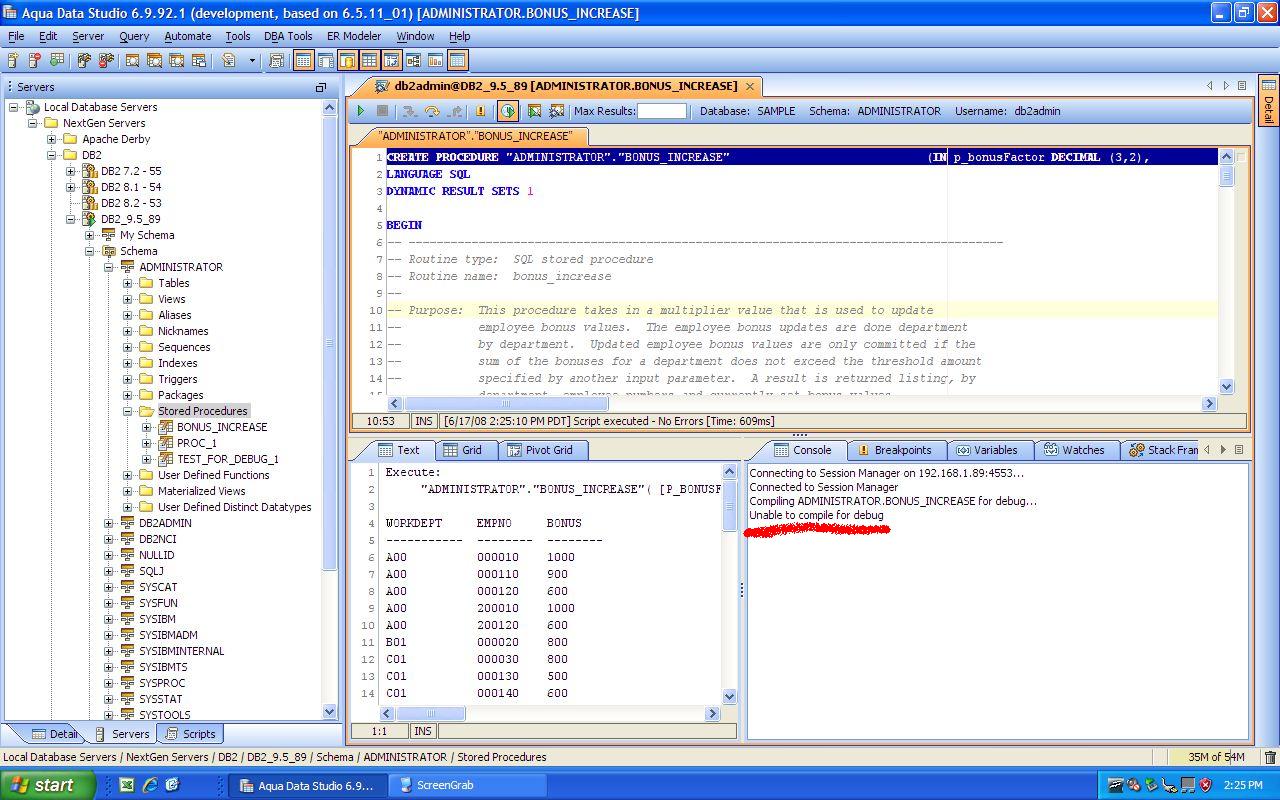The height and width of the screenshot is (800, 1280).
Task: Open the Register Server icon in the toolbar
Action: (12, 60)
